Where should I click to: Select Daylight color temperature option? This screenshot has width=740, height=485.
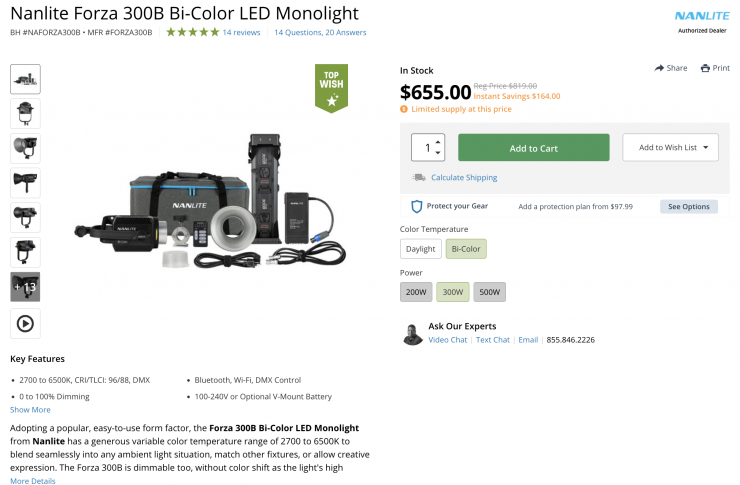[x=420, y=249]
